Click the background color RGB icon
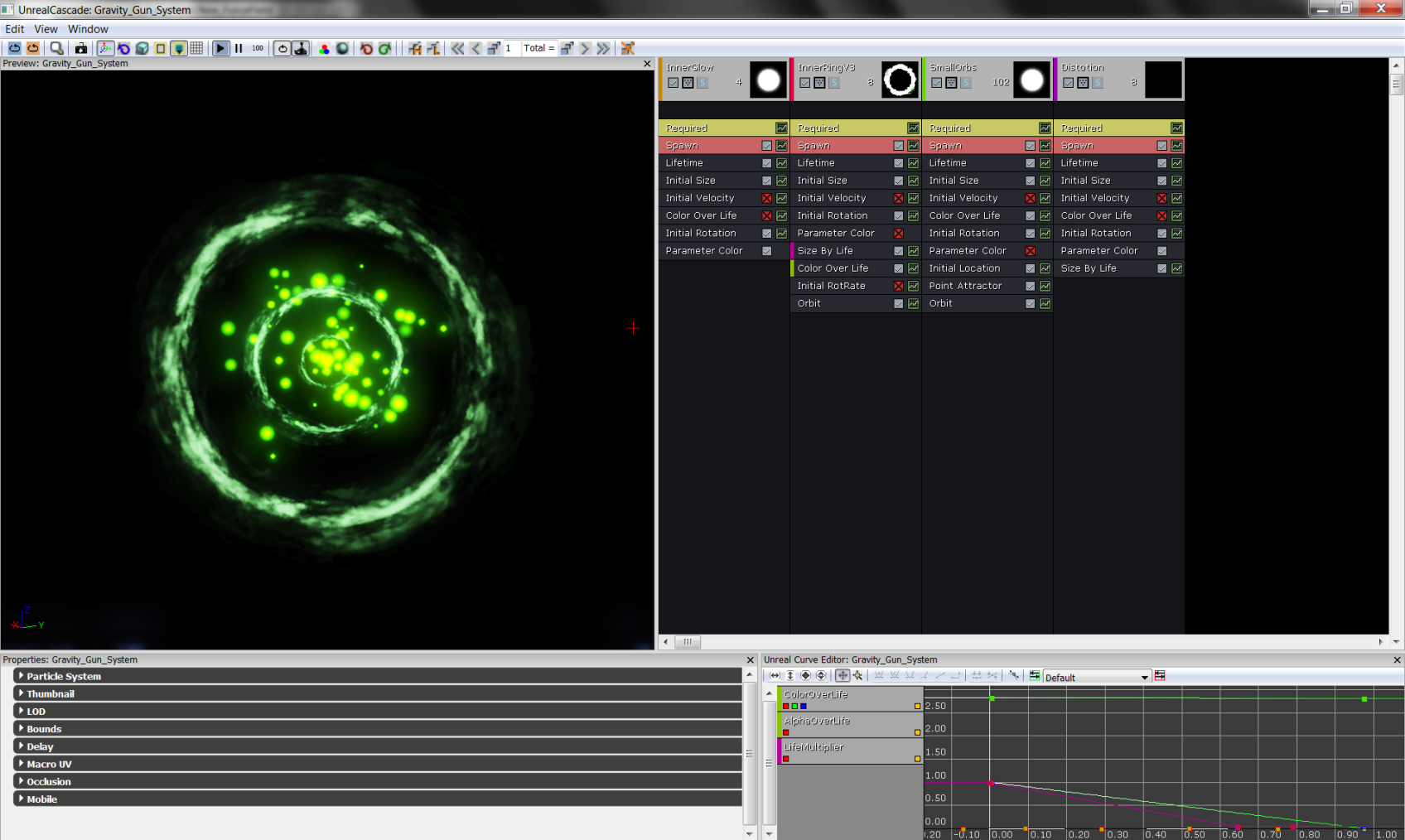 (324, 49)
